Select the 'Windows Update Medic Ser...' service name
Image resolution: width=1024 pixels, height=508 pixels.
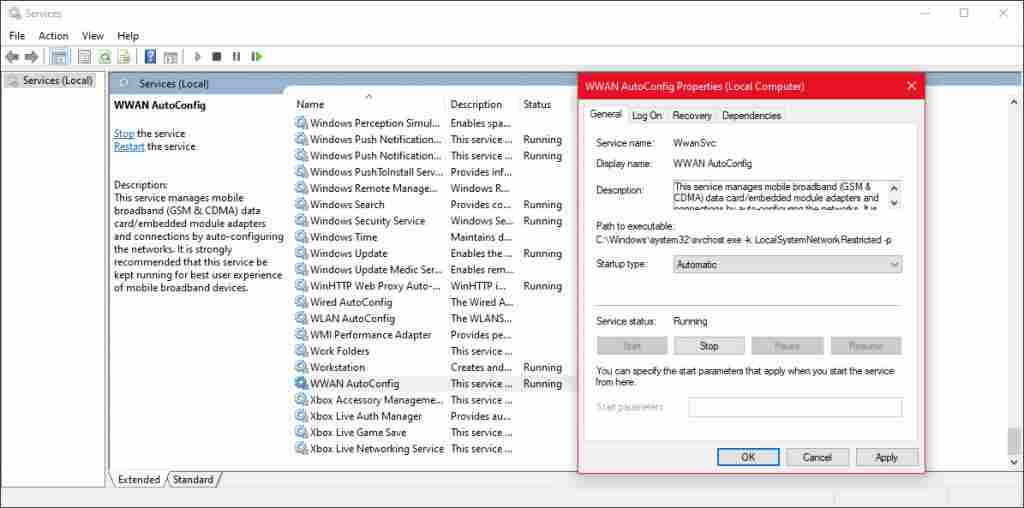coord(376,270)
